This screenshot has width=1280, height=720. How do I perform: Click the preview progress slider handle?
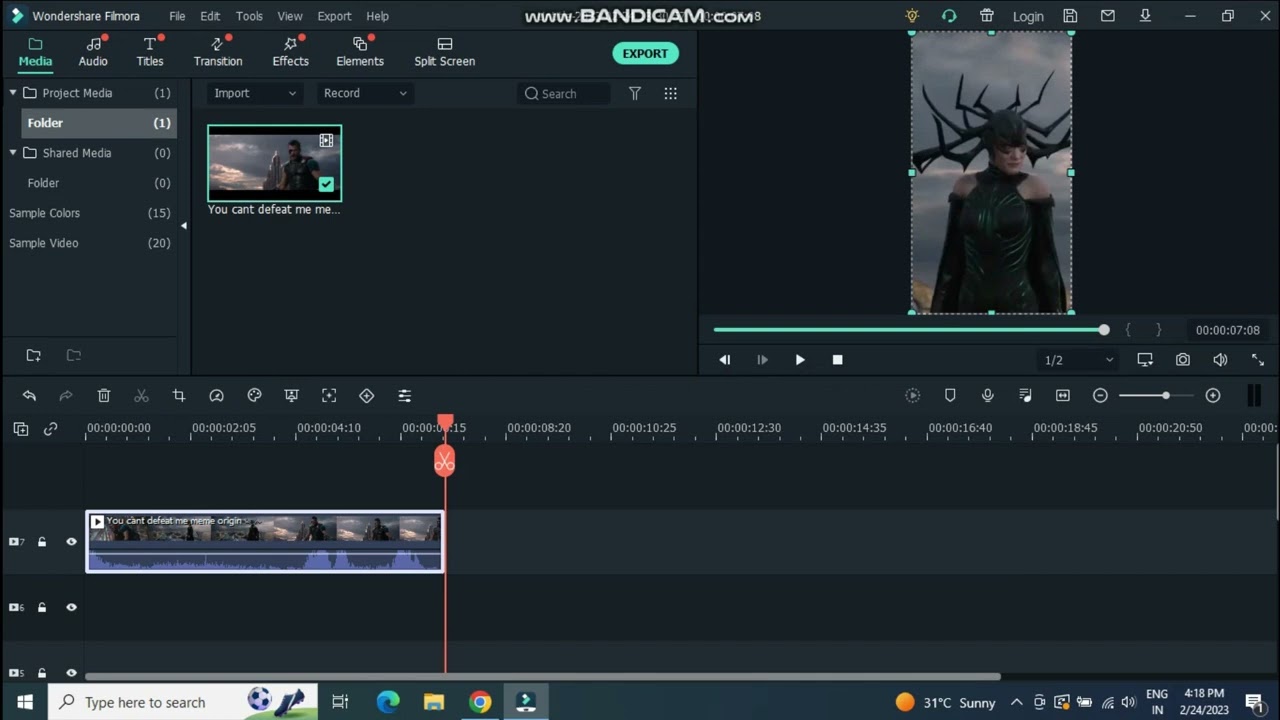coord(1104,330)
